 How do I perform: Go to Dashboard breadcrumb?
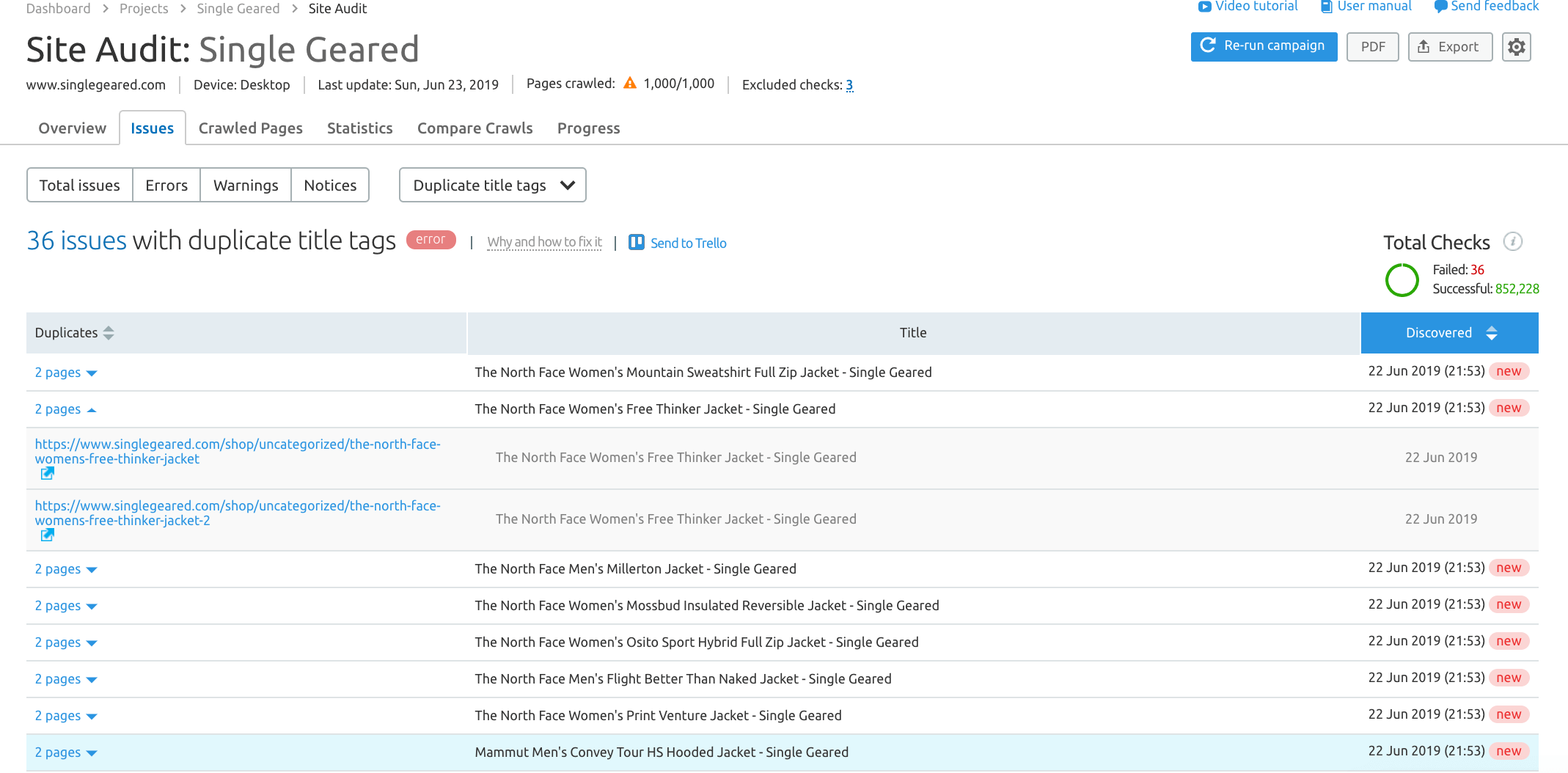(58, 8)
